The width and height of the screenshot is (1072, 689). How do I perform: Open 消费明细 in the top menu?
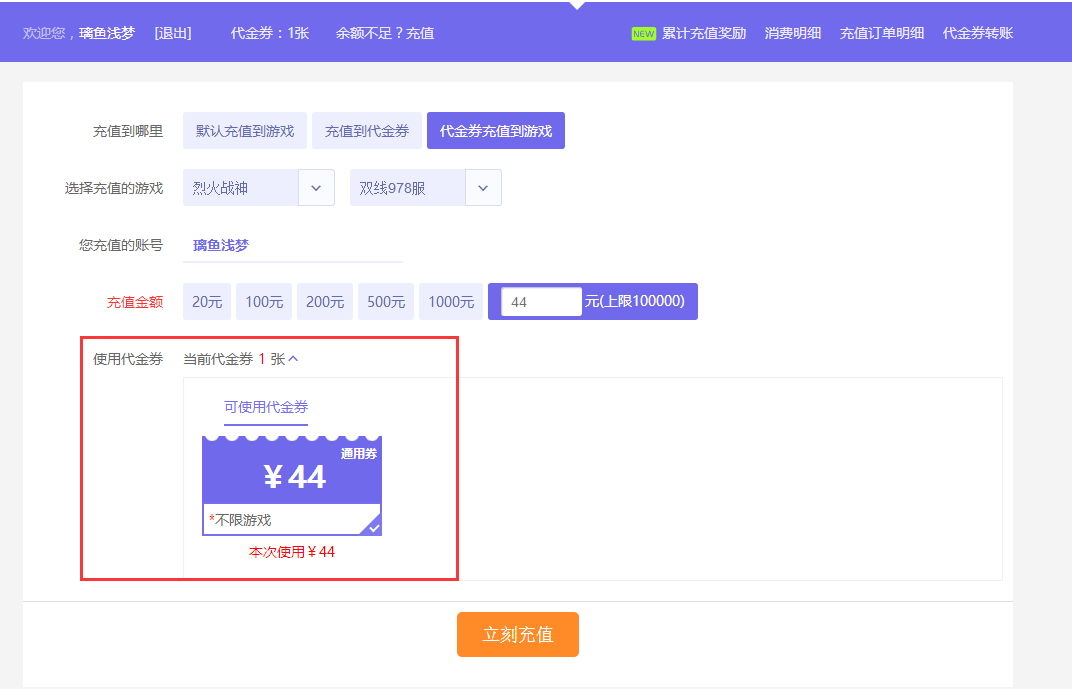(793, 33)
